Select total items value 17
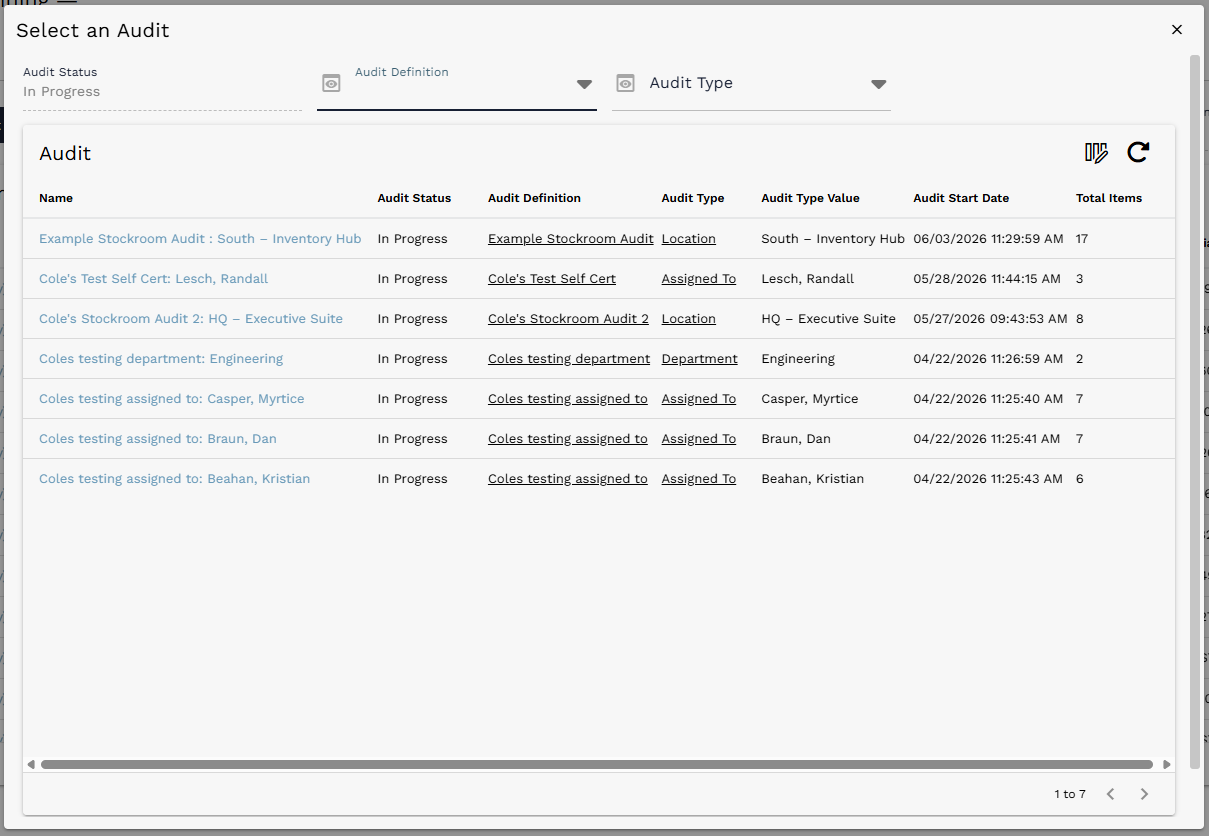 1082,239
